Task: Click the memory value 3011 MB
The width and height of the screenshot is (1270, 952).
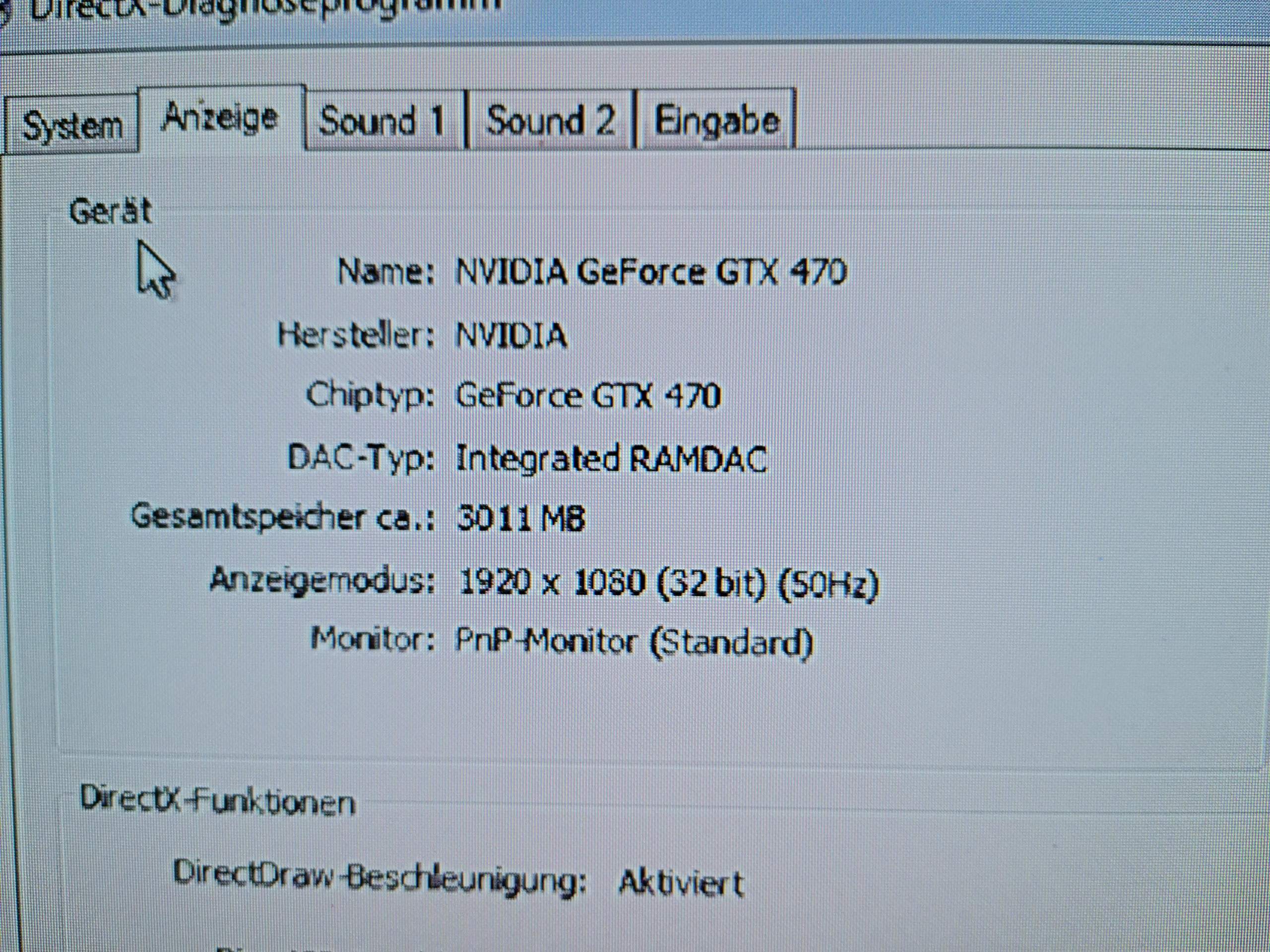Action: coord(521,519)
